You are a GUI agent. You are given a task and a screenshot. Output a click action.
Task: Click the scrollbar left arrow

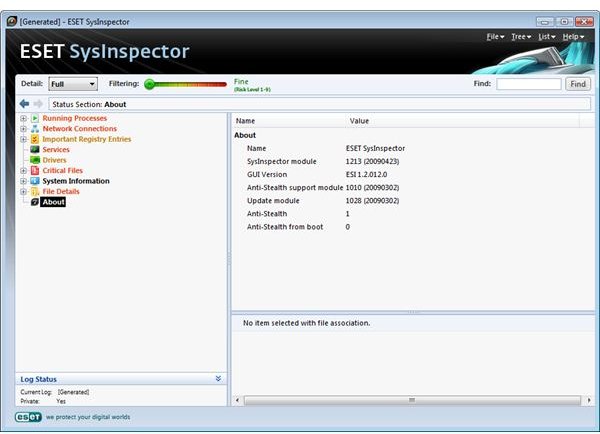[x=237, y=400]
